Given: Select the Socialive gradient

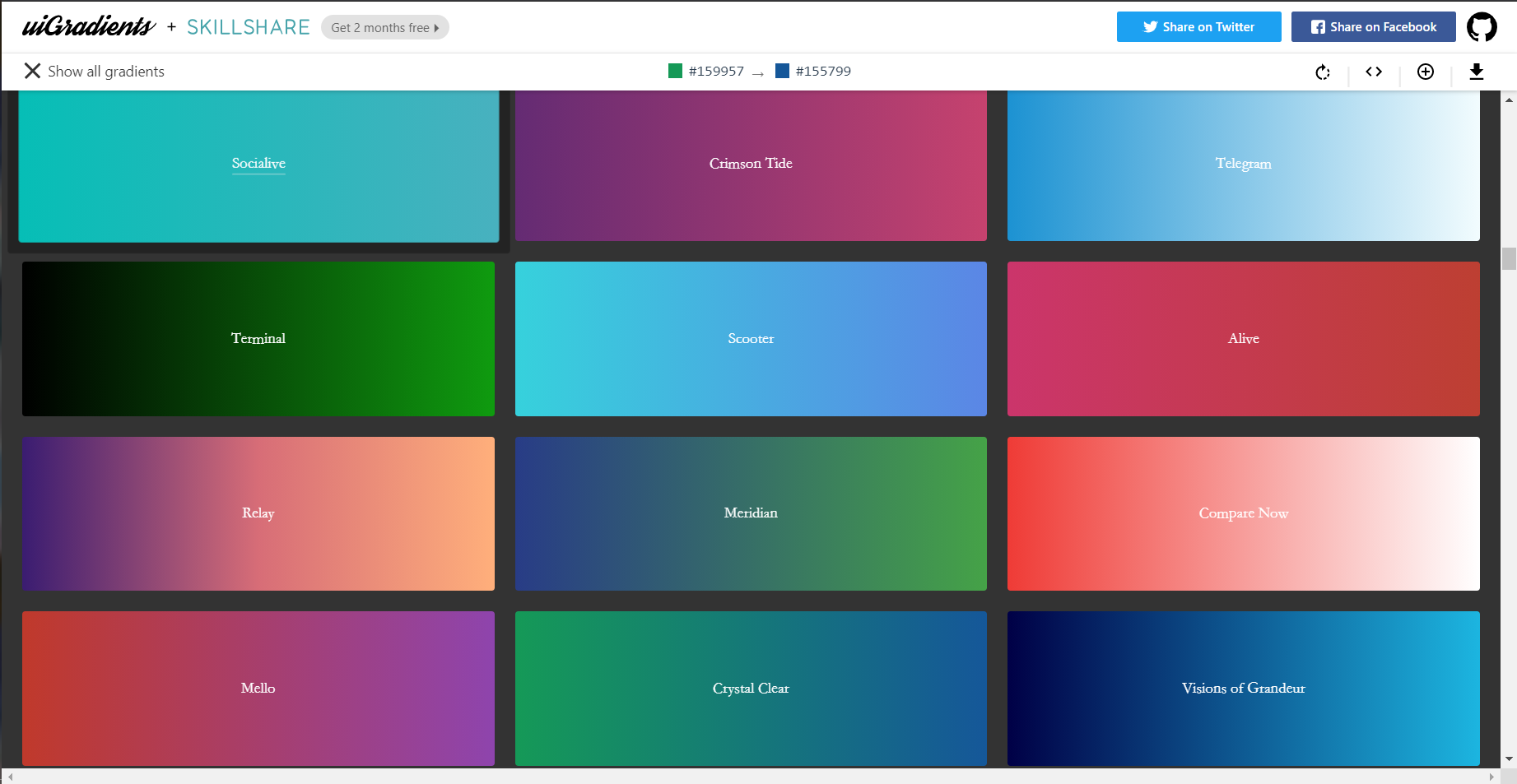Looking at the screenshot, I should [258, 165].
